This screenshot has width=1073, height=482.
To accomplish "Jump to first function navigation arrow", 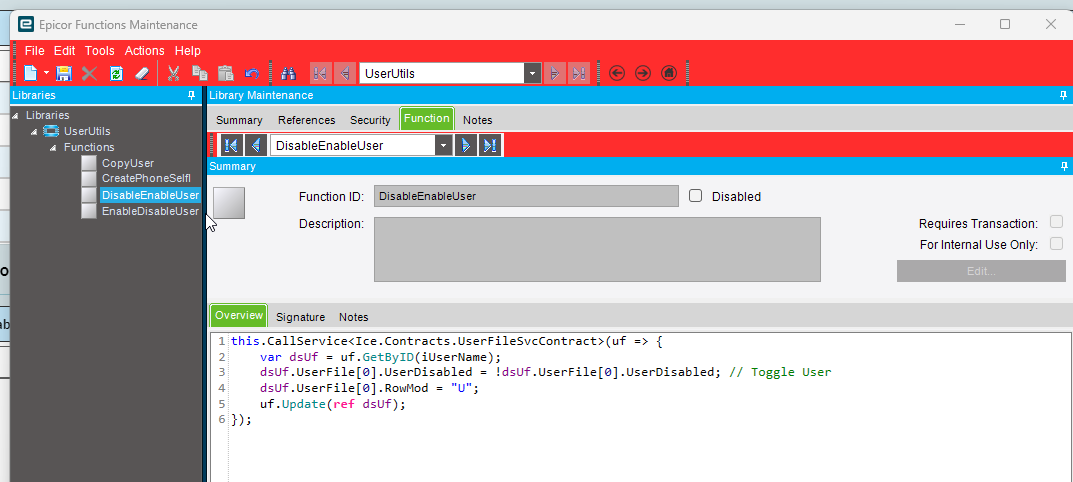I will 231,145.
